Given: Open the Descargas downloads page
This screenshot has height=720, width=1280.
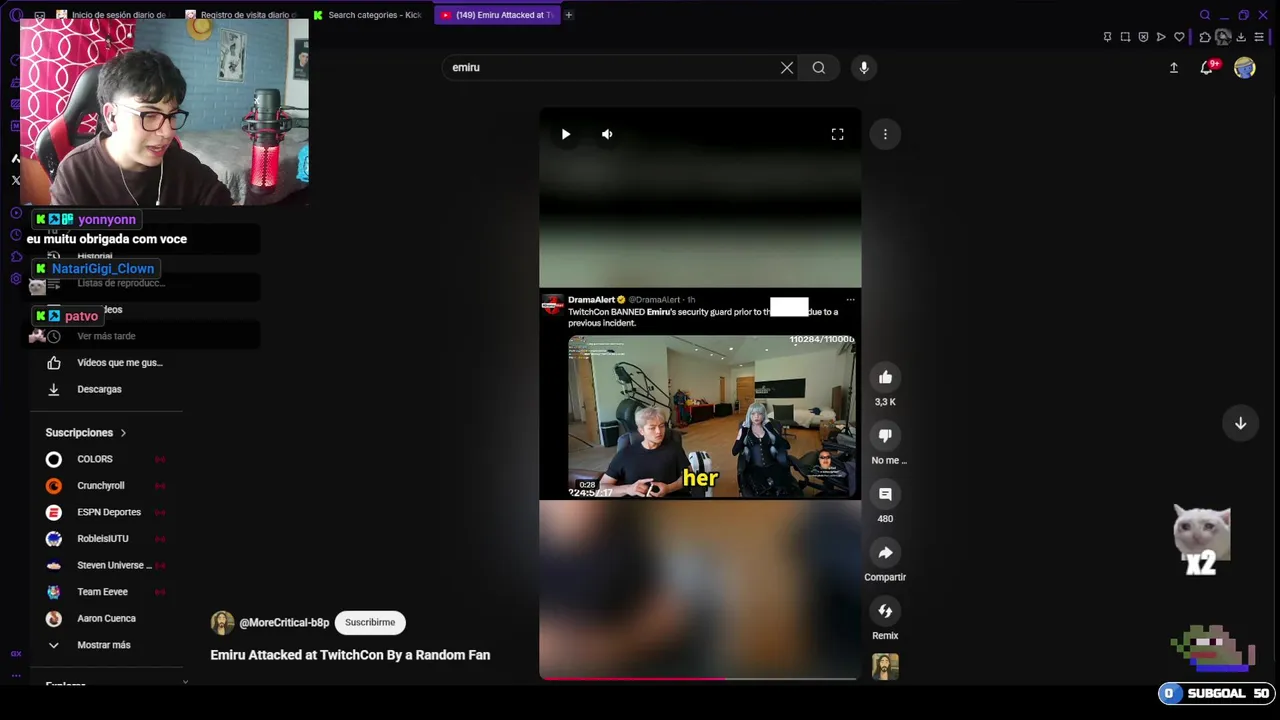Looking at the screenshot, I should pyautogui.click(x=99, y=389).
